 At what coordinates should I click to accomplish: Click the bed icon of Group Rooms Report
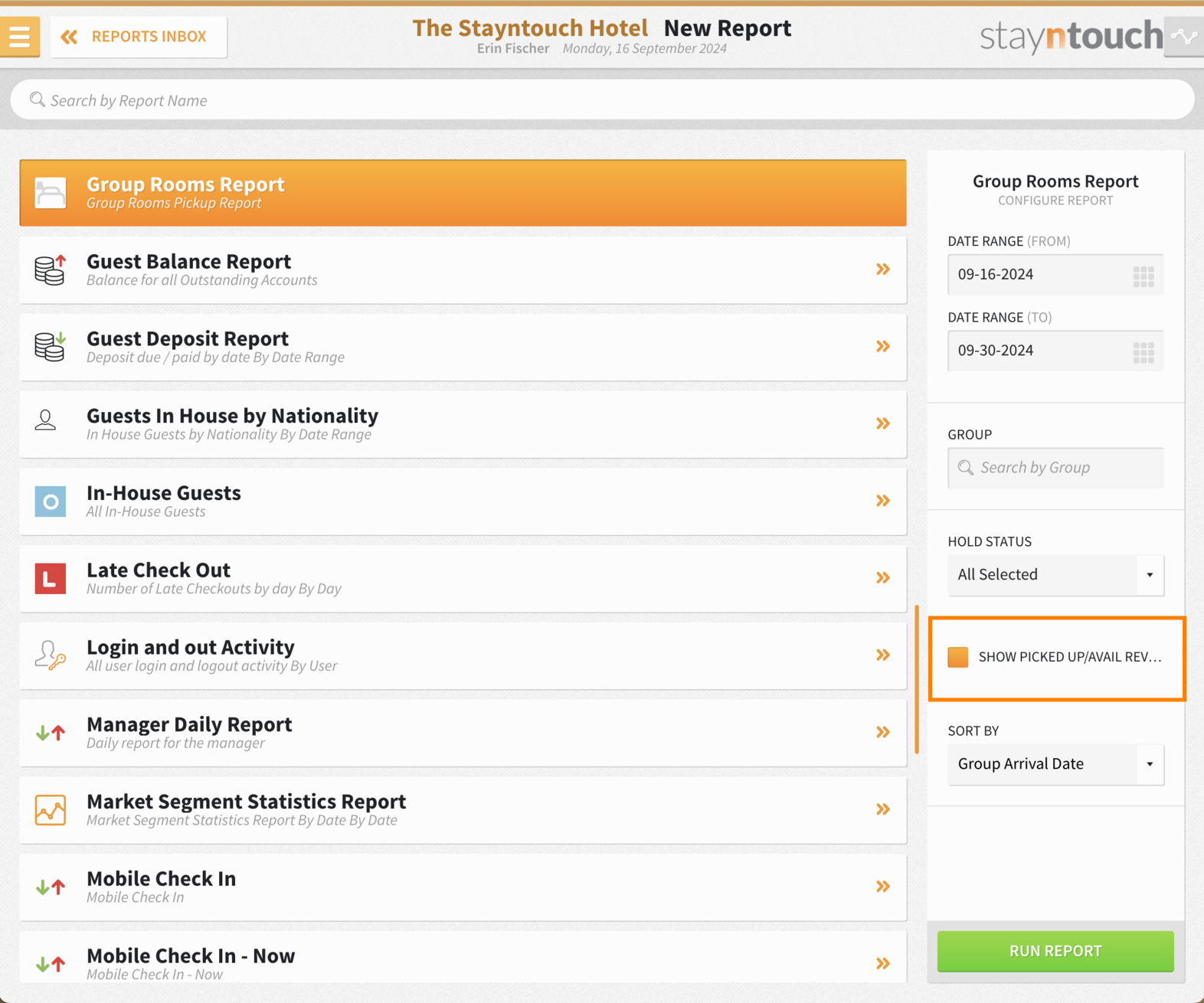[x=51, y=193]
